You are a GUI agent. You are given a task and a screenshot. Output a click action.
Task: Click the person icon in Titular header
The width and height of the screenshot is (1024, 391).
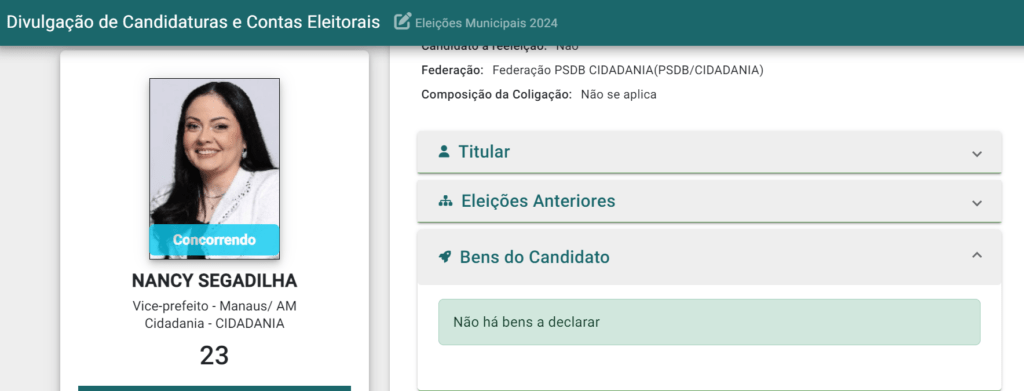[444, 151]
